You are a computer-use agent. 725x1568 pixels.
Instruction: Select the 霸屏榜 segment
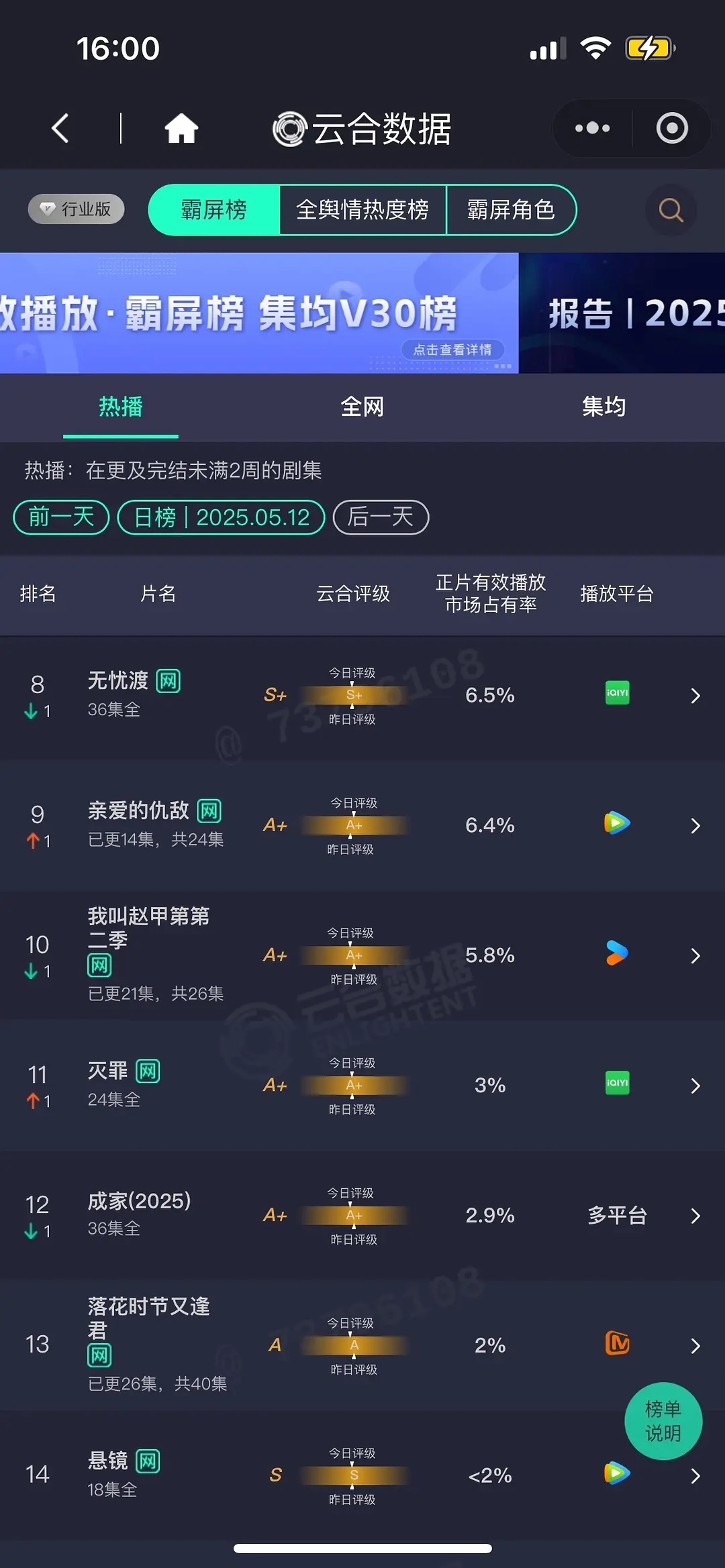pyautogui.click(x=213, y=210)
